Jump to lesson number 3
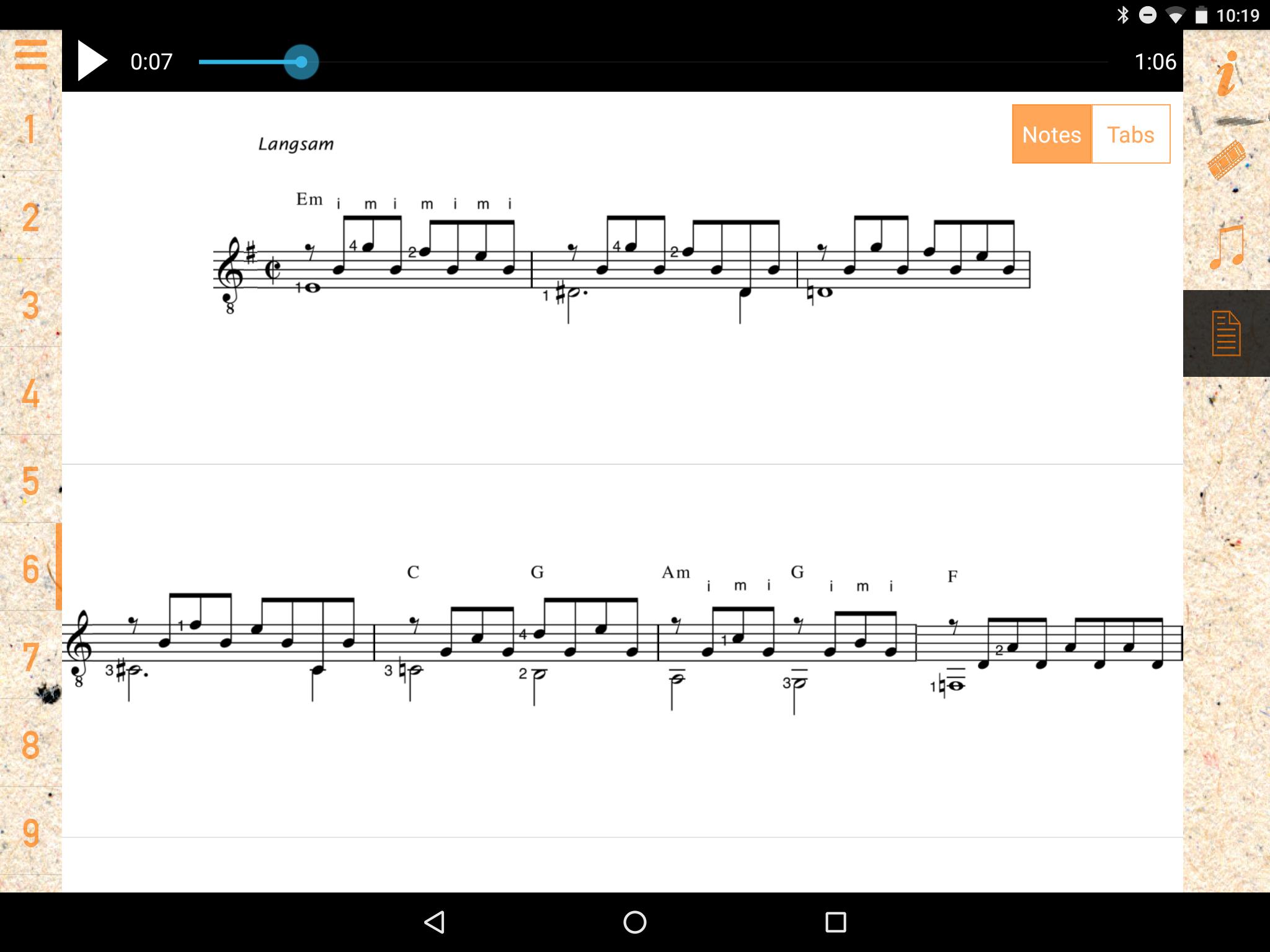1270x952 pixels. [30, 305]
